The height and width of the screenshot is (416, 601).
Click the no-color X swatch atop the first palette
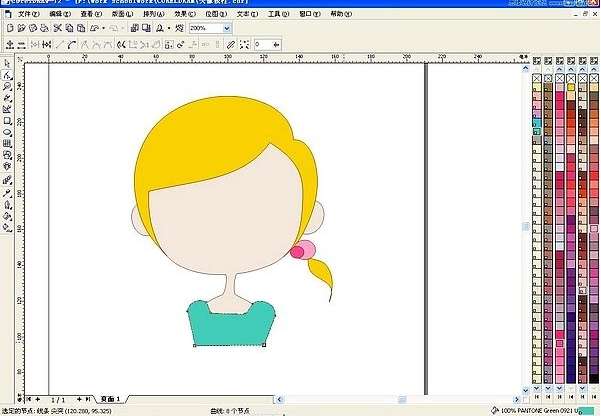537,78
